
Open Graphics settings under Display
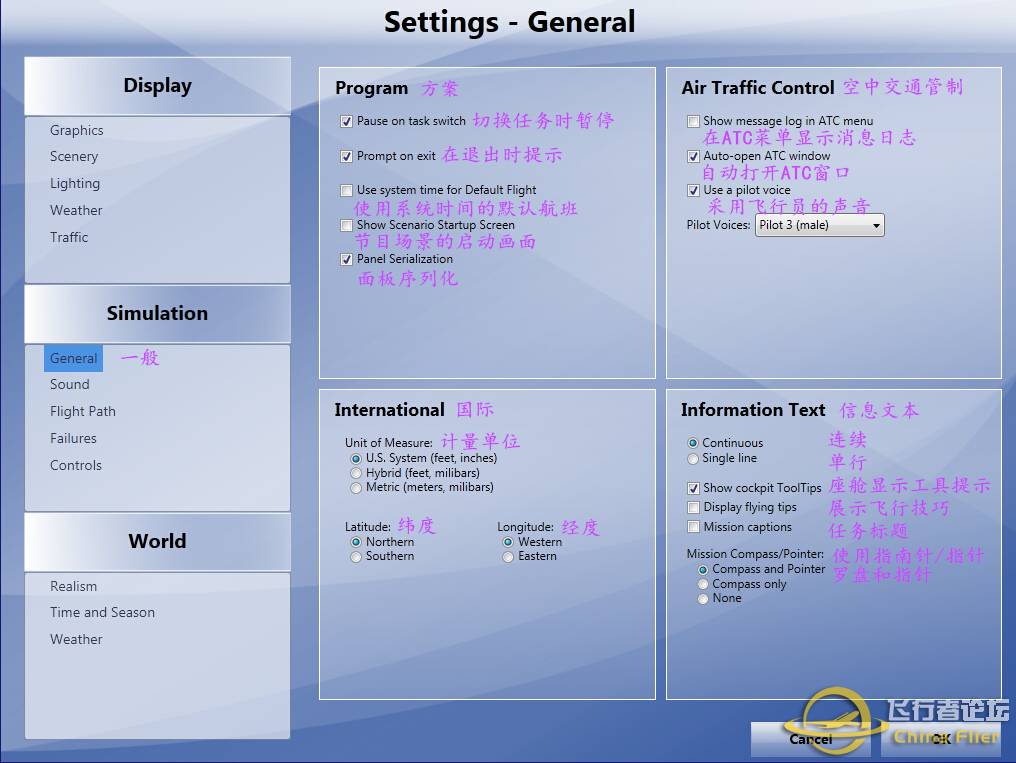(76, 130)
